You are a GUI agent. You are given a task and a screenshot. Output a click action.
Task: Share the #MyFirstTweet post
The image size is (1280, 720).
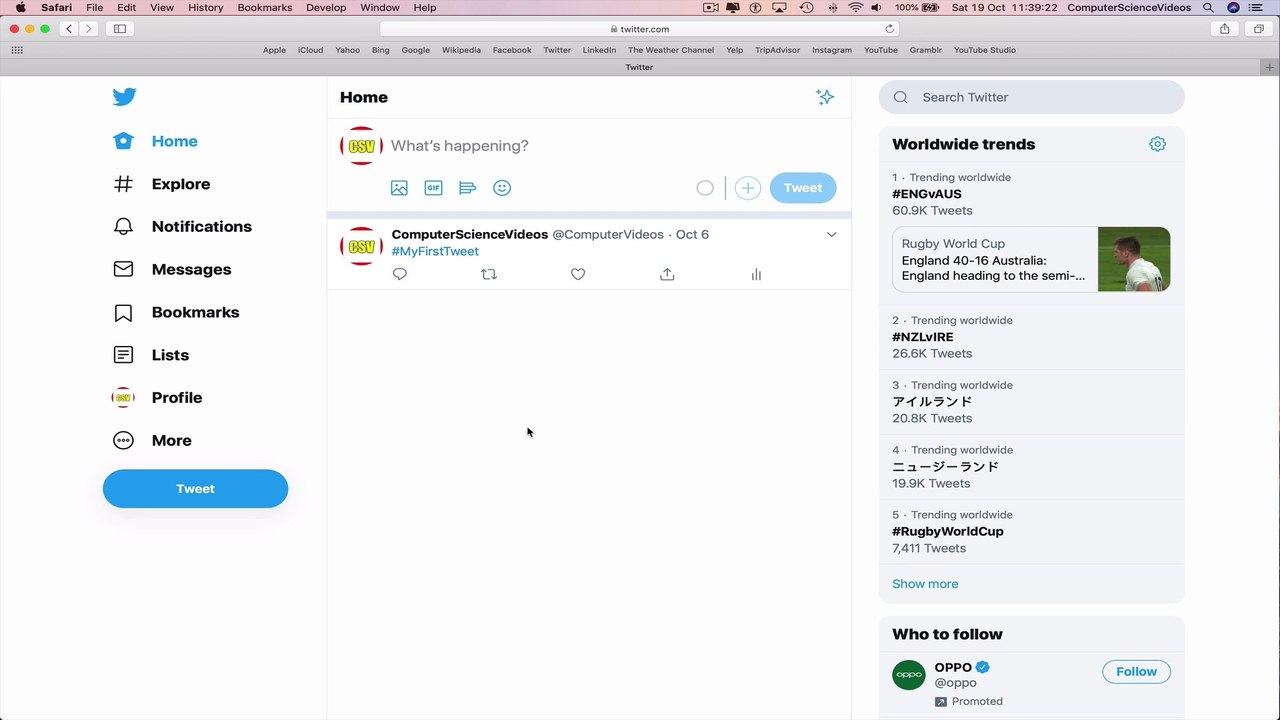(667, 274)
